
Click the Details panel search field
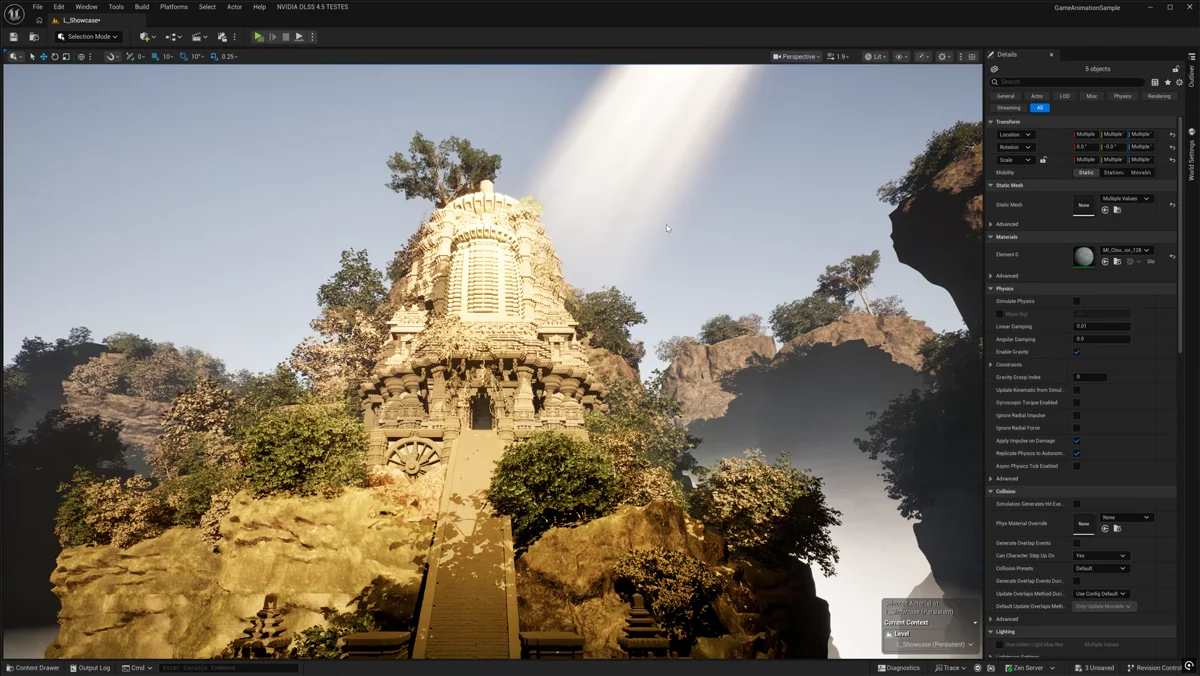(x=1068, y=82)
